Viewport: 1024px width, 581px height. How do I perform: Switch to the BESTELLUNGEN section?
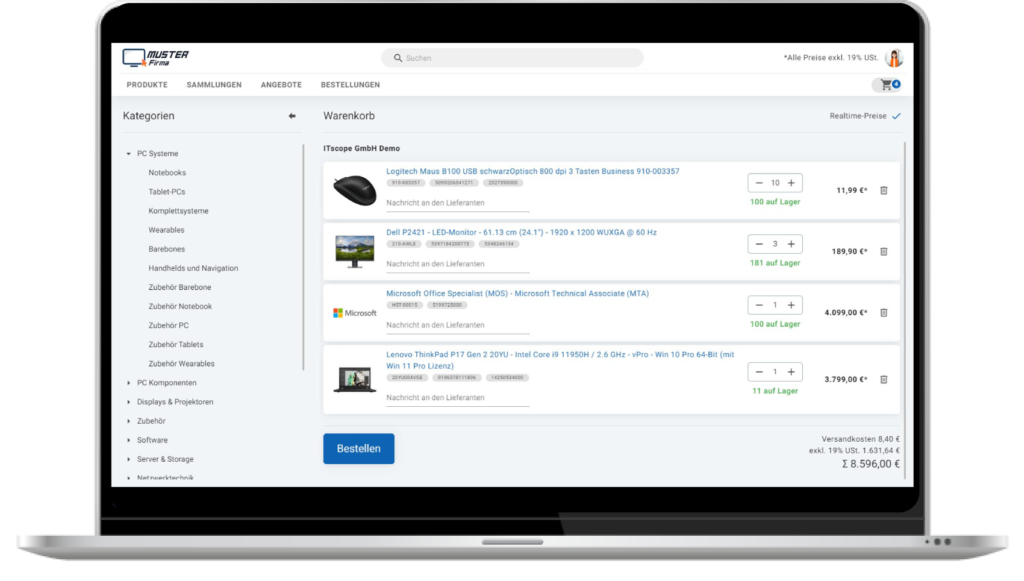point(348,85)
